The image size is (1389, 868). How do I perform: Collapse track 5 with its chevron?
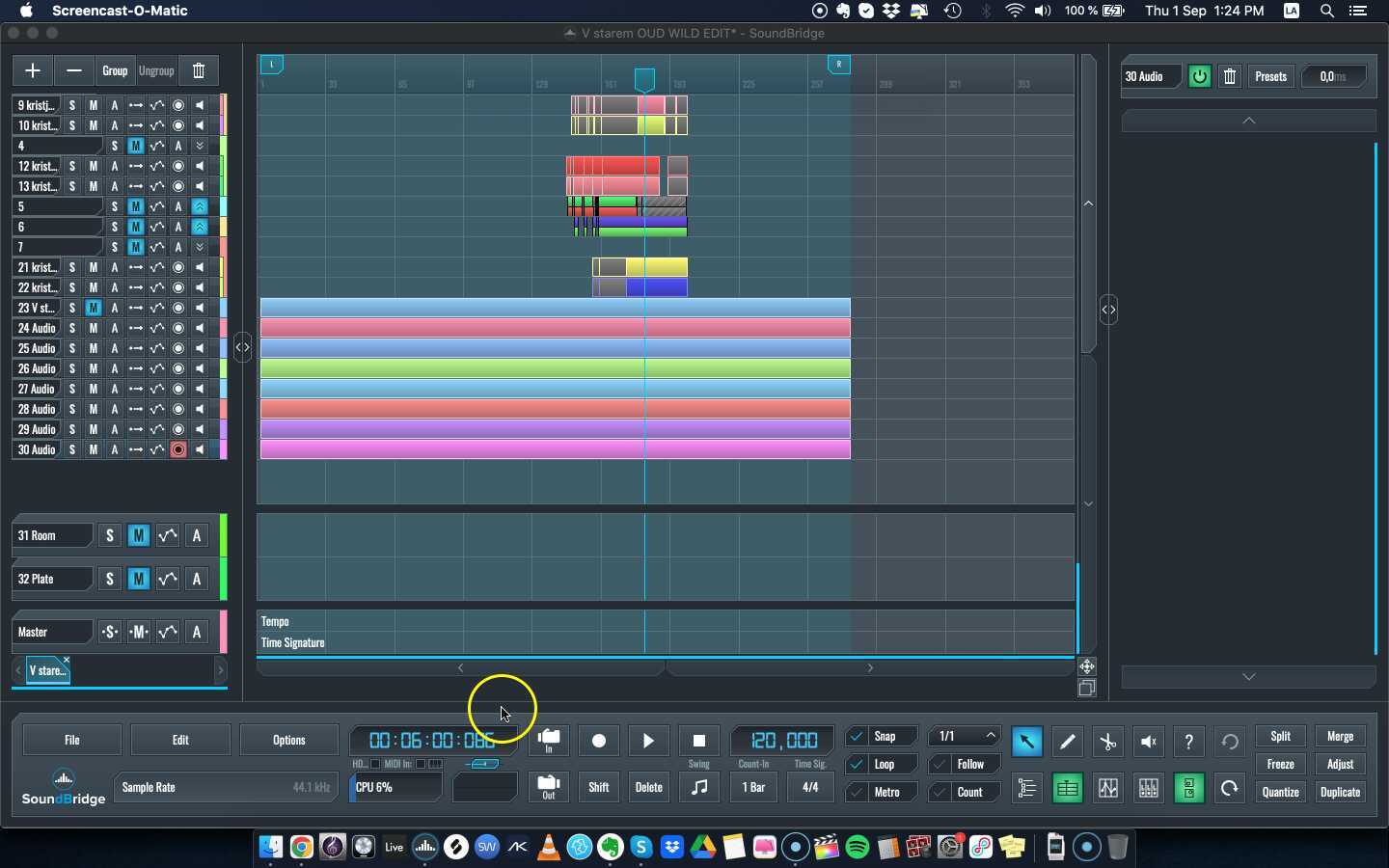coord(200,206)
